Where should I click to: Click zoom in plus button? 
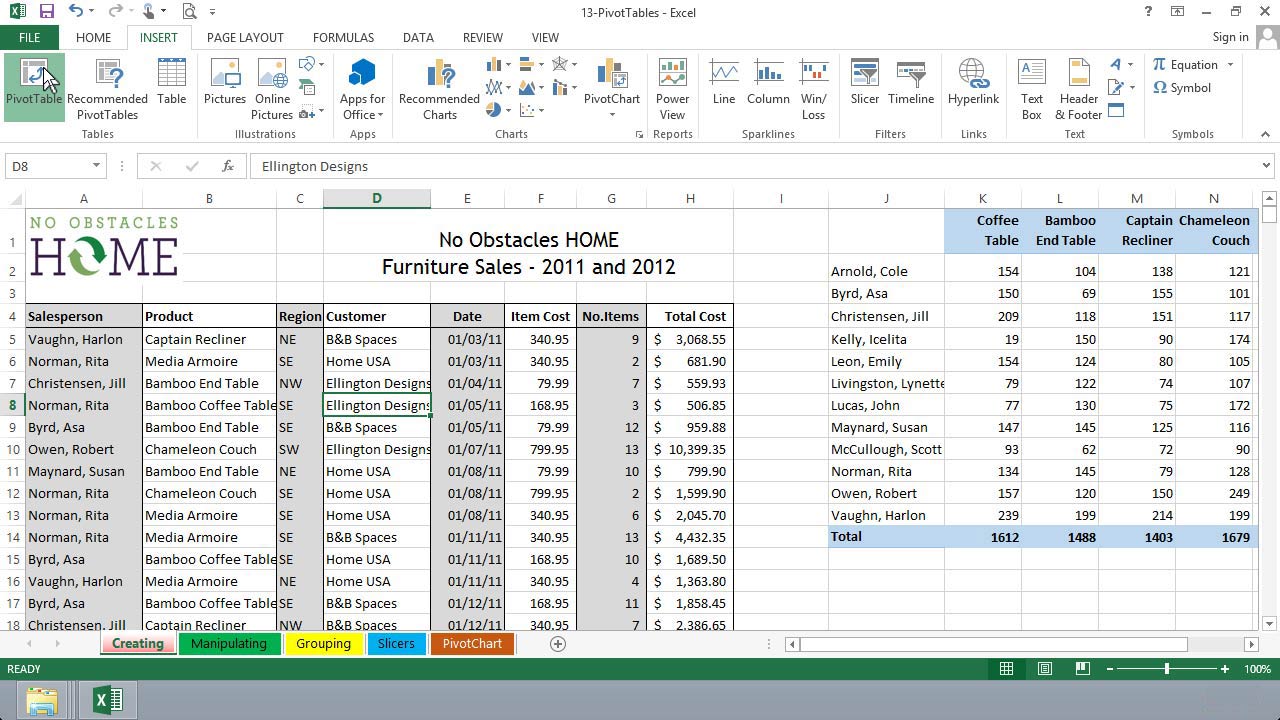1225,669
